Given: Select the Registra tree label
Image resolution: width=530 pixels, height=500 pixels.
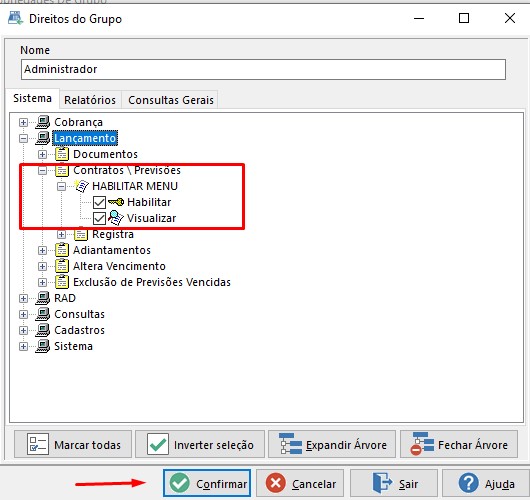Looking at the screenshot, I should click(x=113, y=234).
